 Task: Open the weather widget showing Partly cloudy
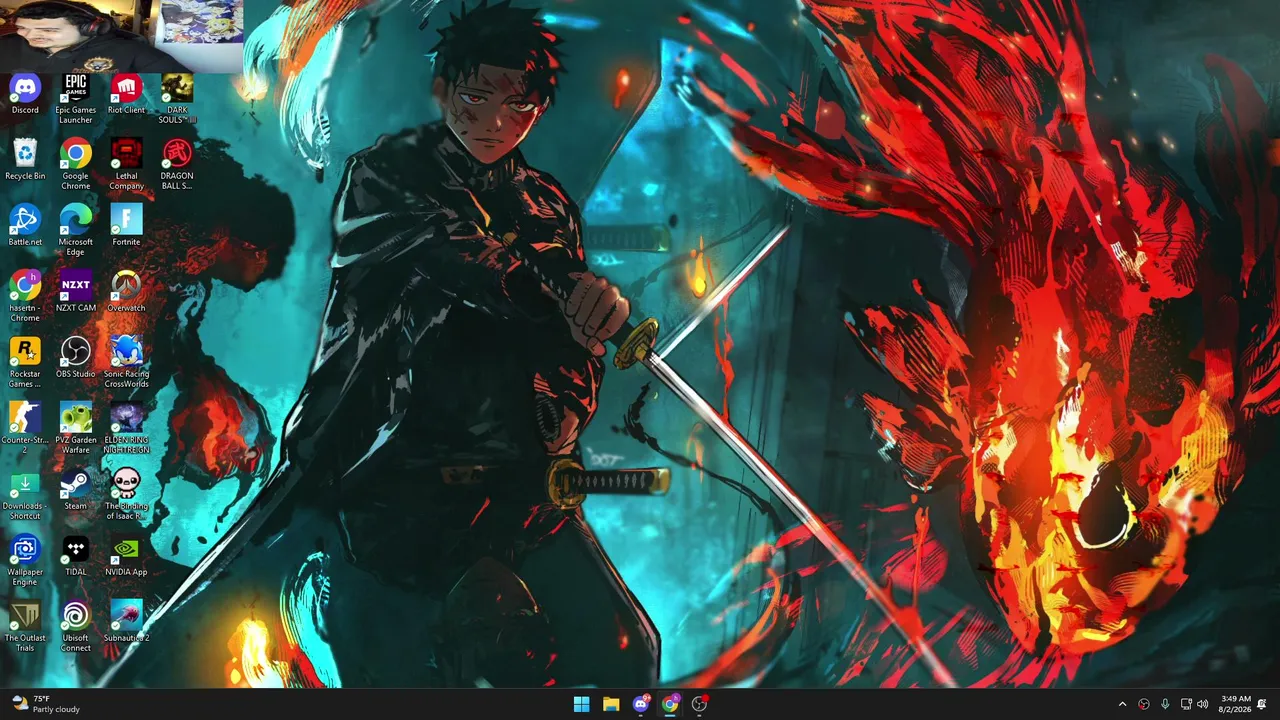click(45, 704)
